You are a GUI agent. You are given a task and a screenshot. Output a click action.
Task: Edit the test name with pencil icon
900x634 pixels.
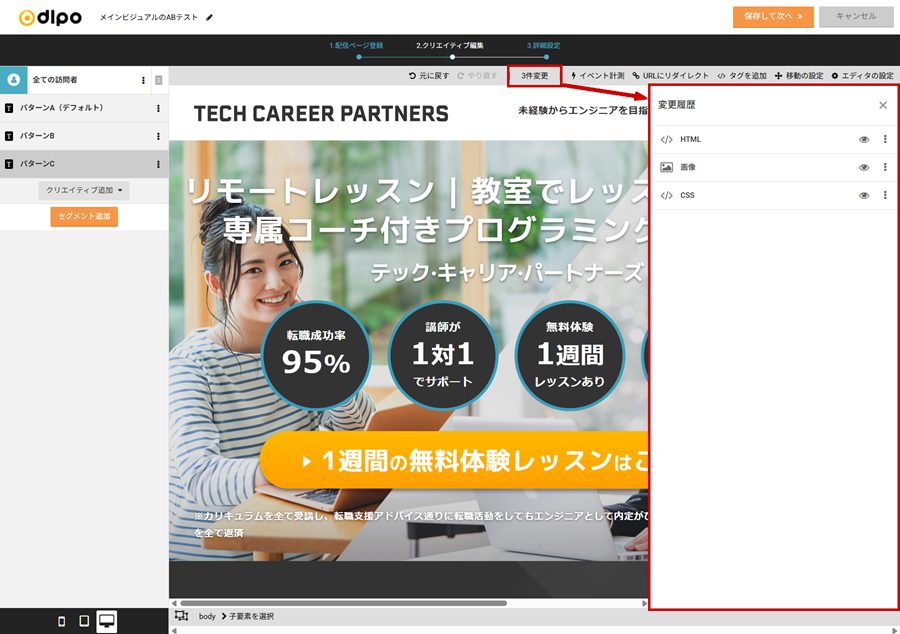pyautogui.click(x=210, y=17)
